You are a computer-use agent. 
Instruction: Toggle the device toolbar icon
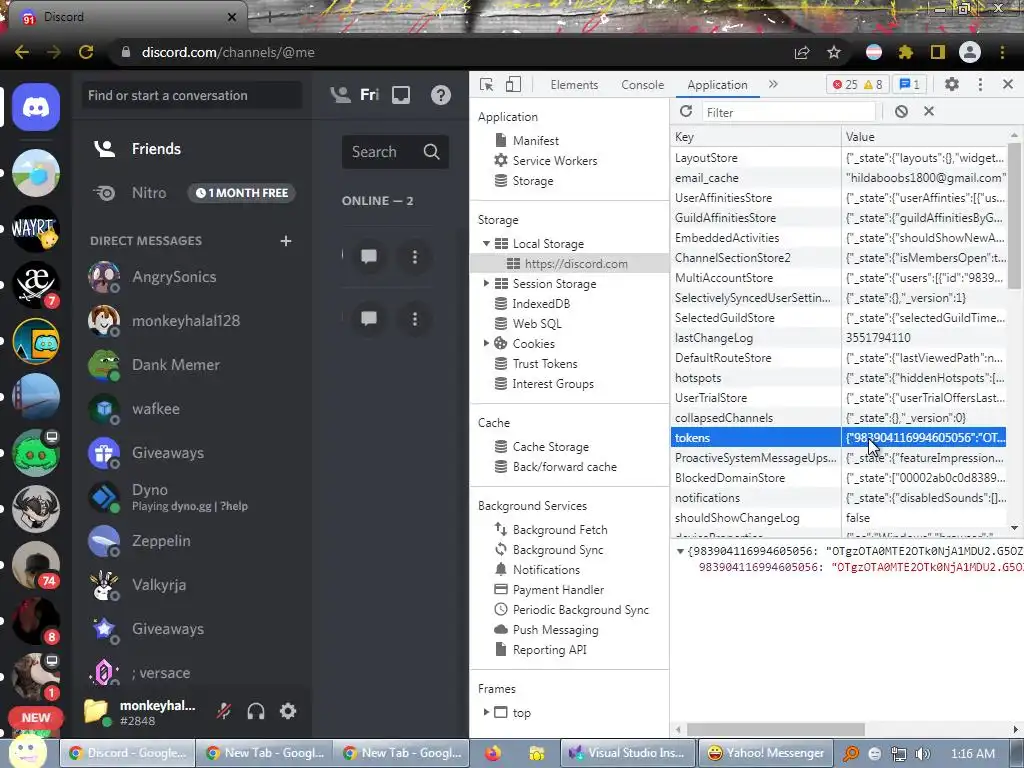(513, 85)
